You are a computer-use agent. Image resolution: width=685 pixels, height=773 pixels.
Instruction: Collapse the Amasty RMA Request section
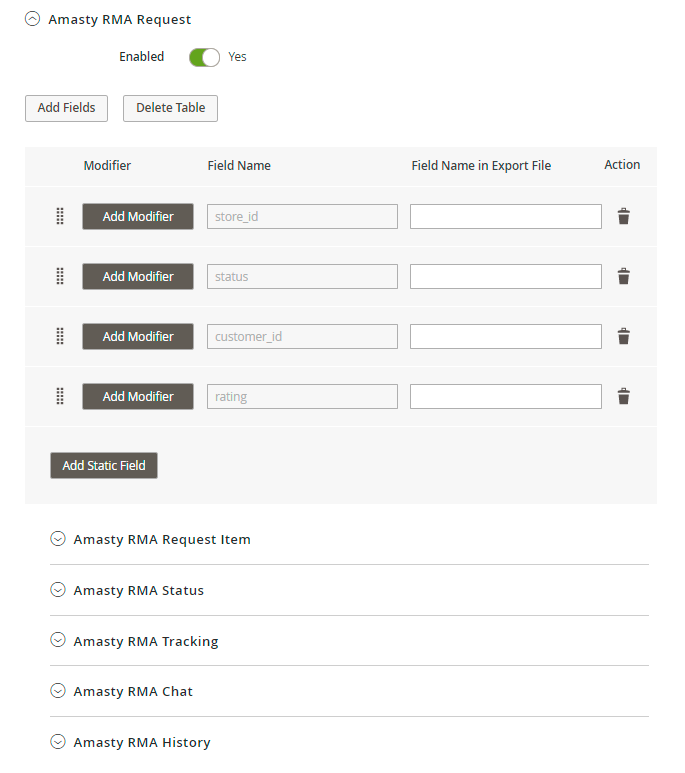(33, 19)
